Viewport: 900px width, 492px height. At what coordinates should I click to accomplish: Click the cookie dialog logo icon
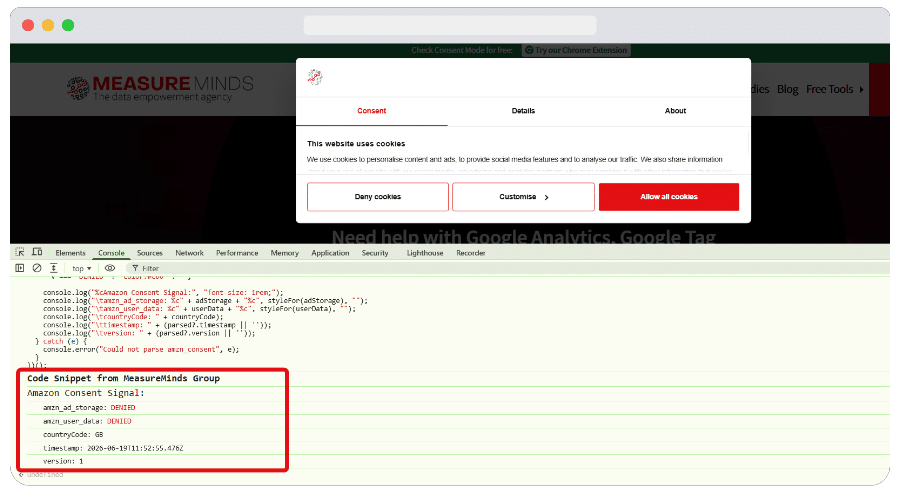(x=315, y=77)
